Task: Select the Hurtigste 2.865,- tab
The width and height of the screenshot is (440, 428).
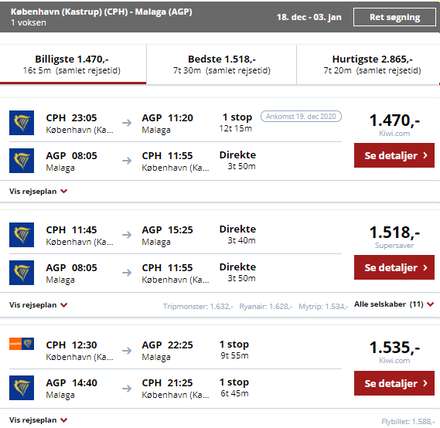Action: (x=368, y=64)
